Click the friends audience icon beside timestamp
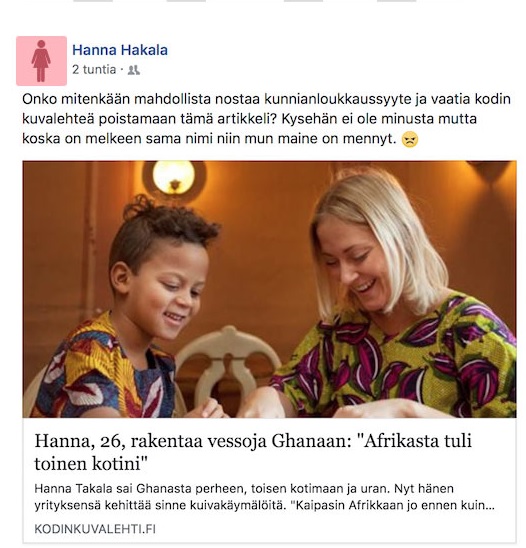The image size is (526, 548). pyautogui.click(x=134, y=70)
